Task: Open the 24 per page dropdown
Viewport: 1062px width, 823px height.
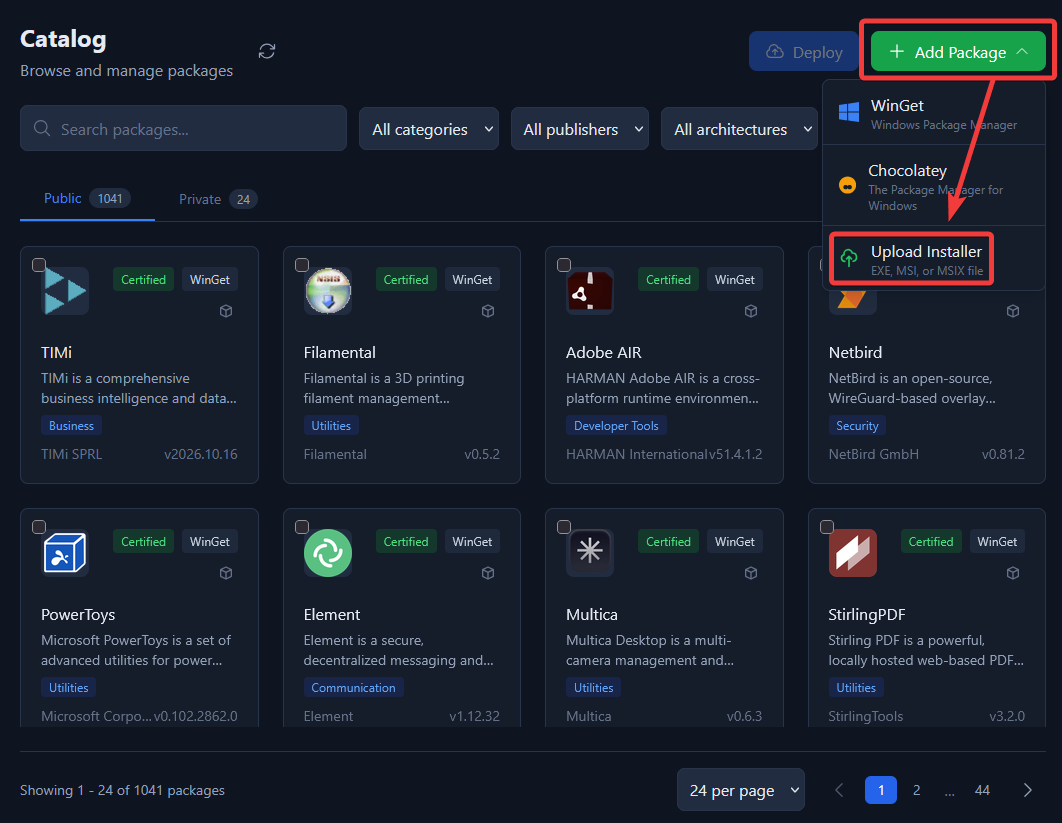Action: 741,790
